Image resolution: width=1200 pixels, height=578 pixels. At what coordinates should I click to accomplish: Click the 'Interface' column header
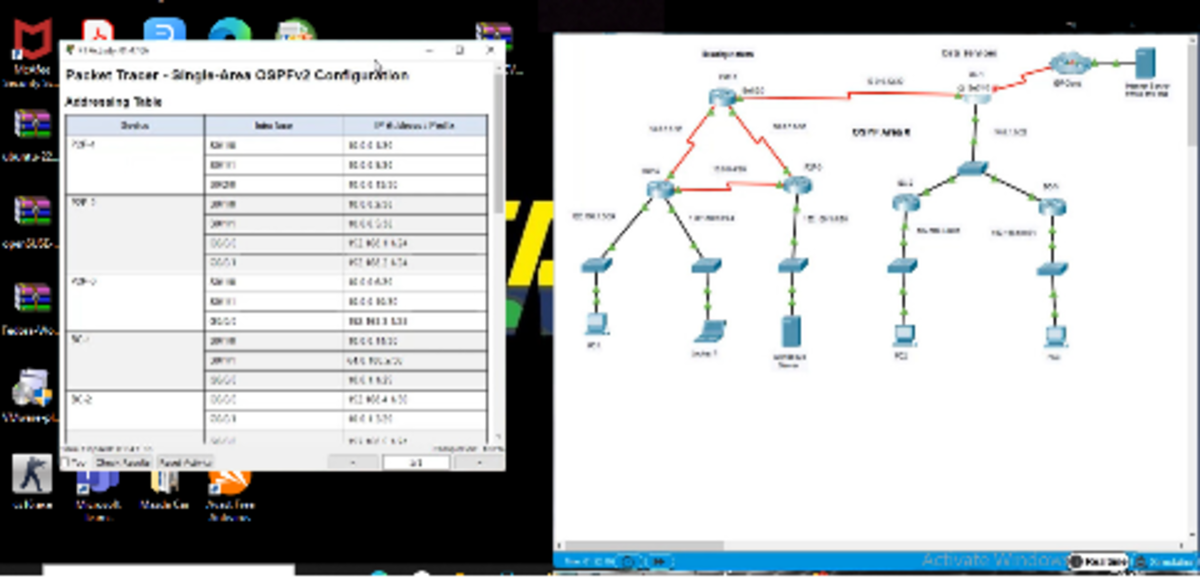tap(274, 125)
